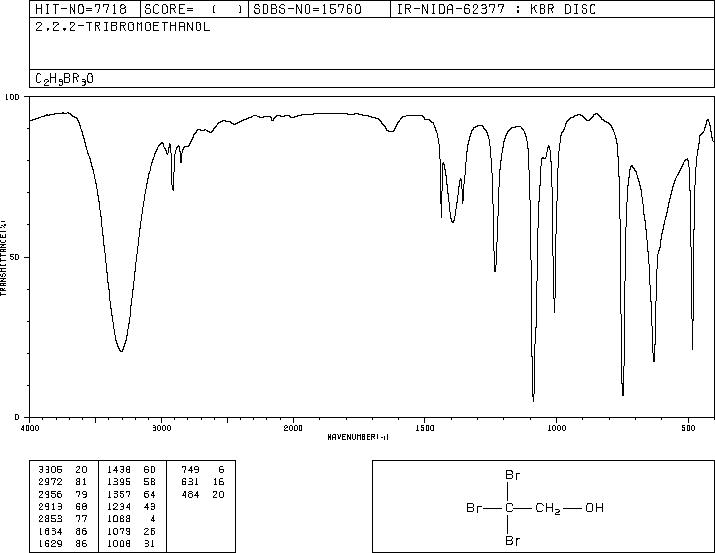
Task: Select the 2,2,2-TRIBROMOETHANOL compound name
Action: coord(122,27)
